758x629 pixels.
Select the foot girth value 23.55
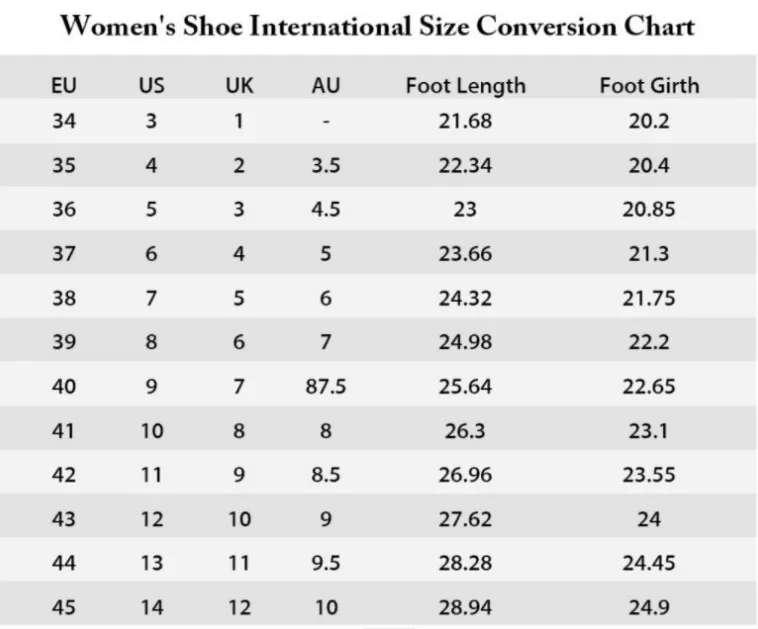(x=649, y=474)
